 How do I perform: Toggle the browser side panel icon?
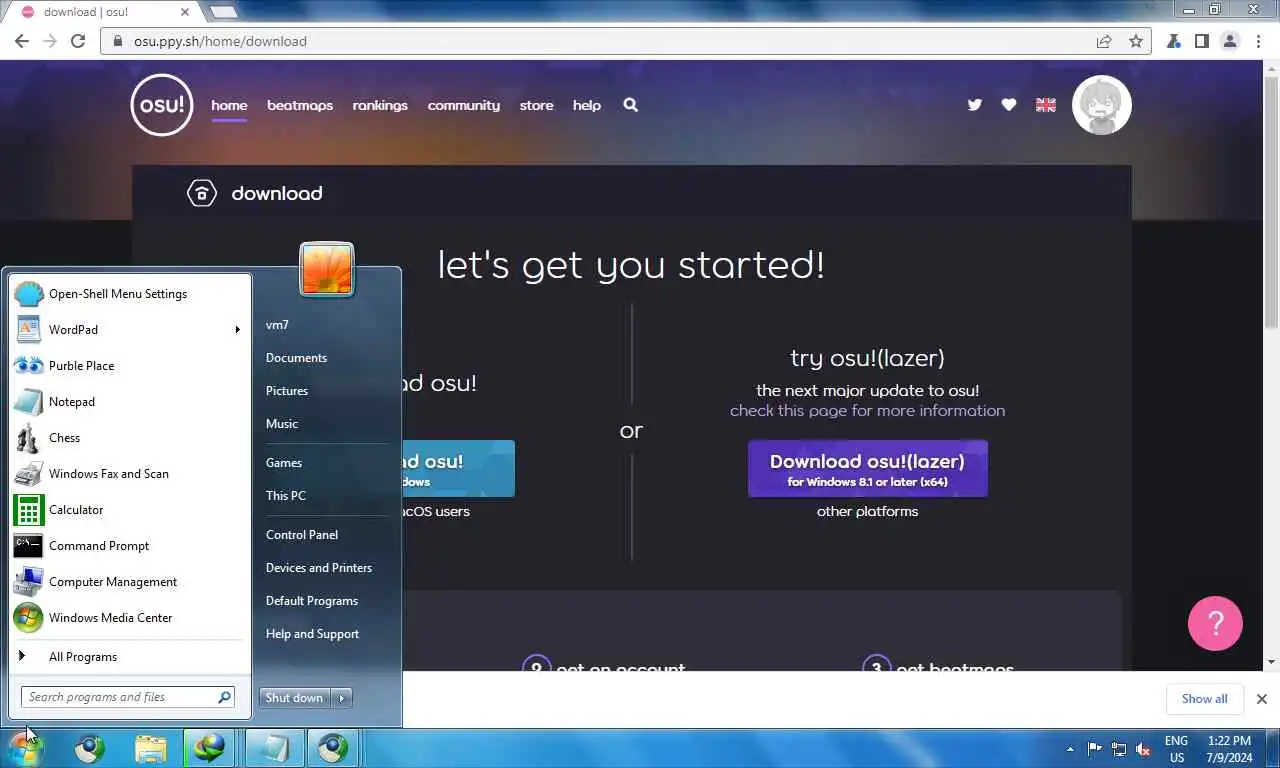point(1202,41)
